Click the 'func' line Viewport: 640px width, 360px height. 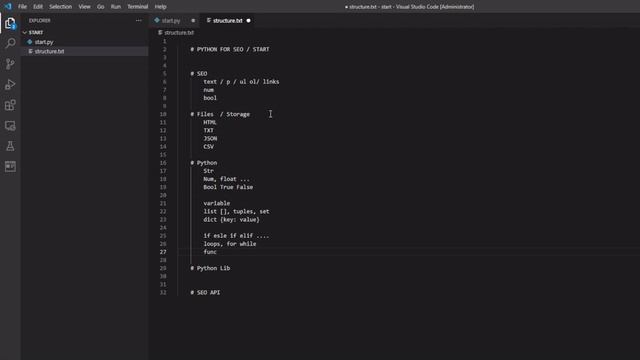[210, 252]
